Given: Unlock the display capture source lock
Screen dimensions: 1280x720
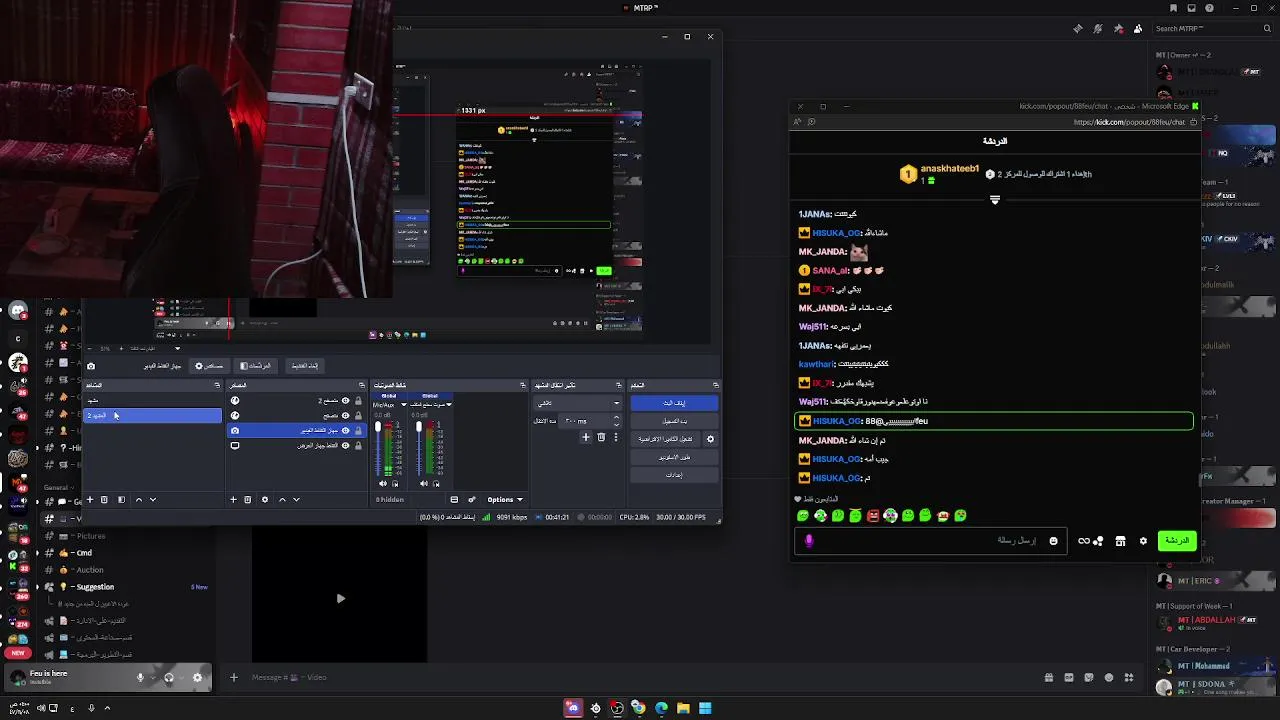Looking at the screenshot, I should (x=358, y=445).
